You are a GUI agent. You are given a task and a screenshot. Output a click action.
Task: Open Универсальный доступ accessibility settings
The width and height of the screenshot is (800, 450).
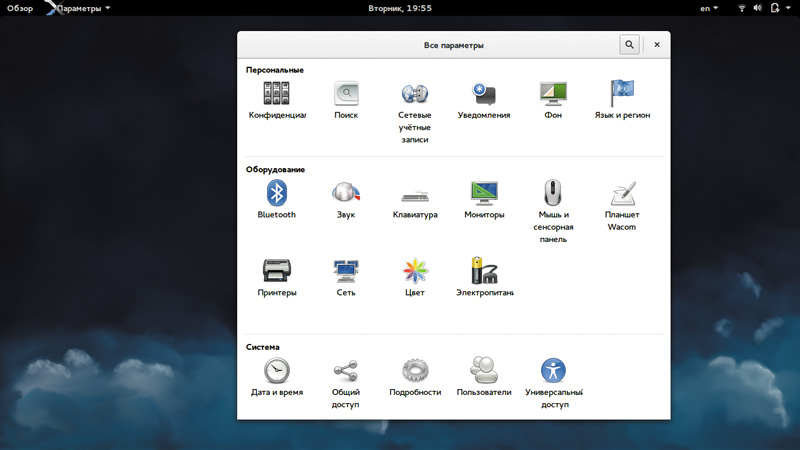(554, 384)
